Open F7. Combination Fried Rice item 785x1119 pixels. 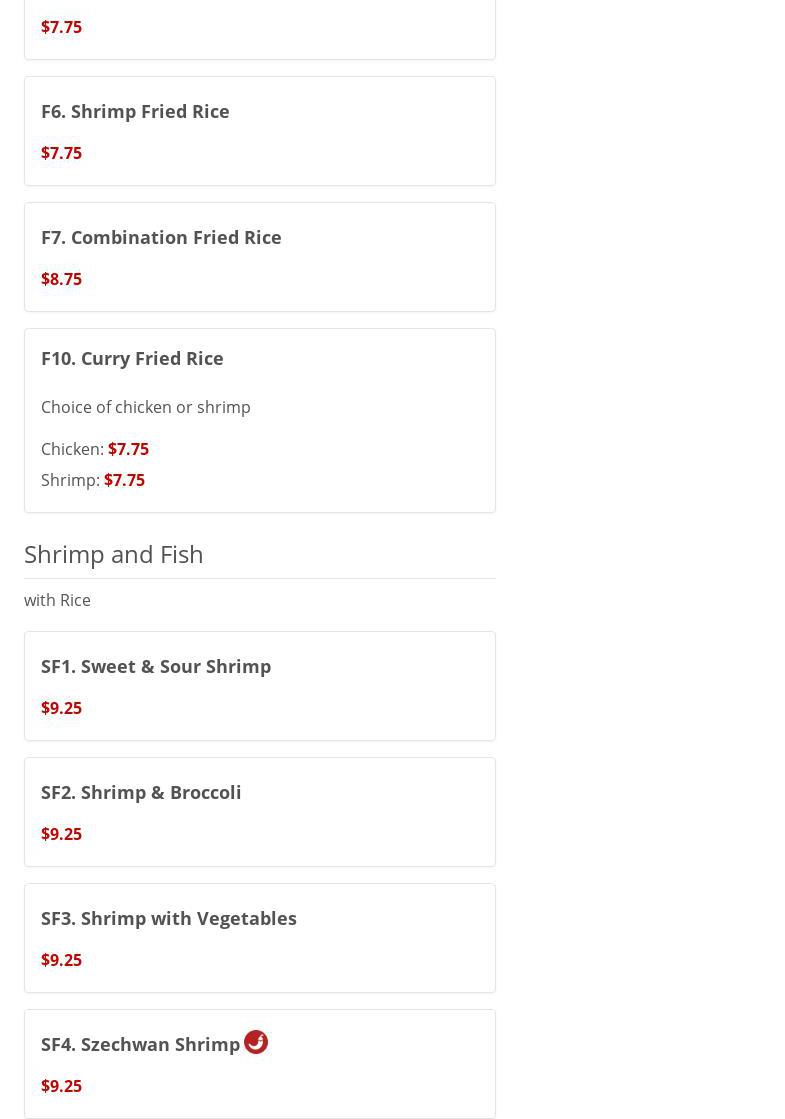(x=161, y=237)
